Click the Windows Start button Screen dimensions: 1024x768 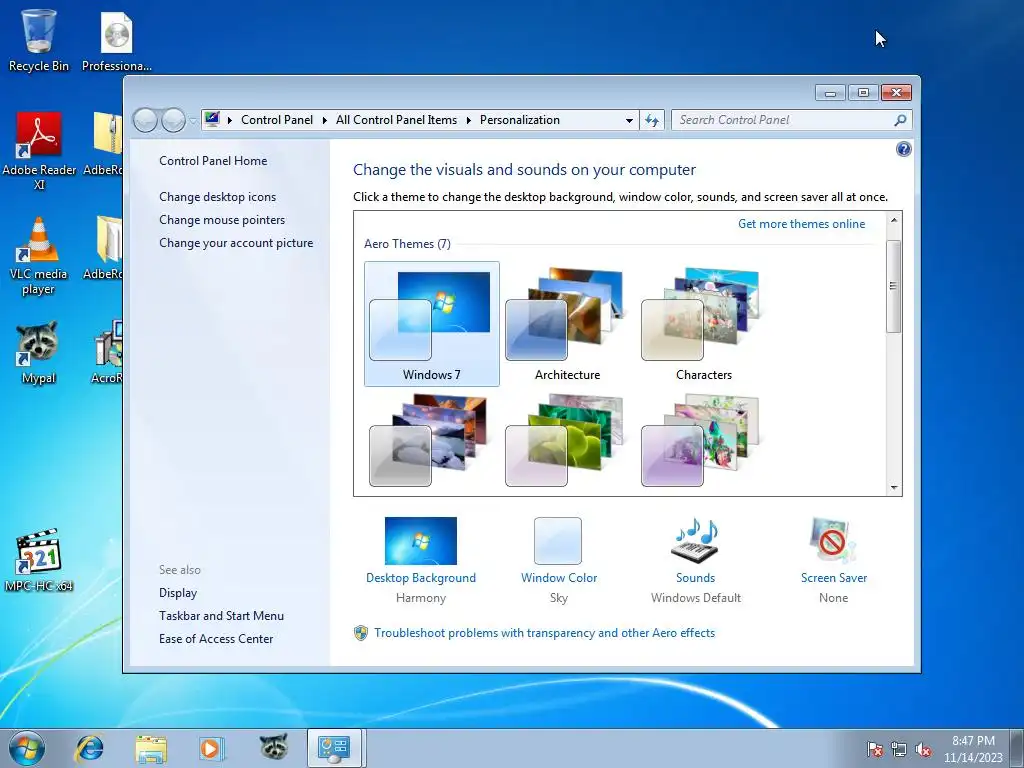coord(27,748)
